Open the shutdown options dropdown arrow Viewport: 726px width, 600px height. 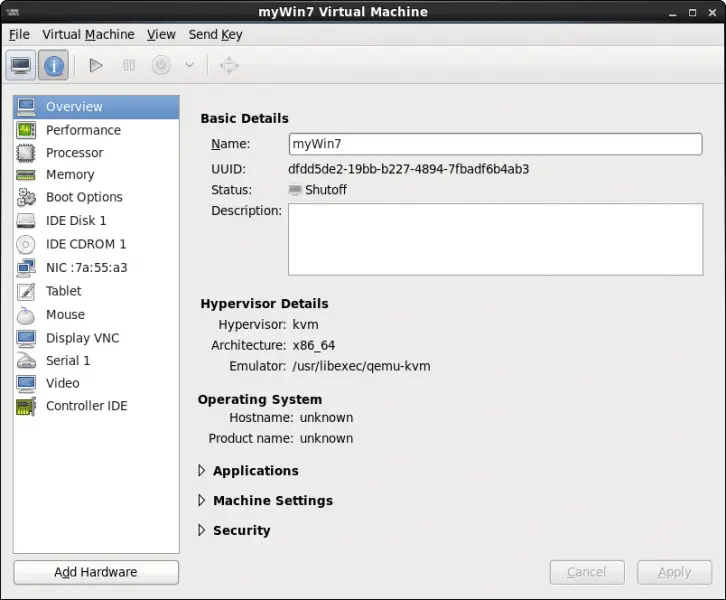[189, 66]
